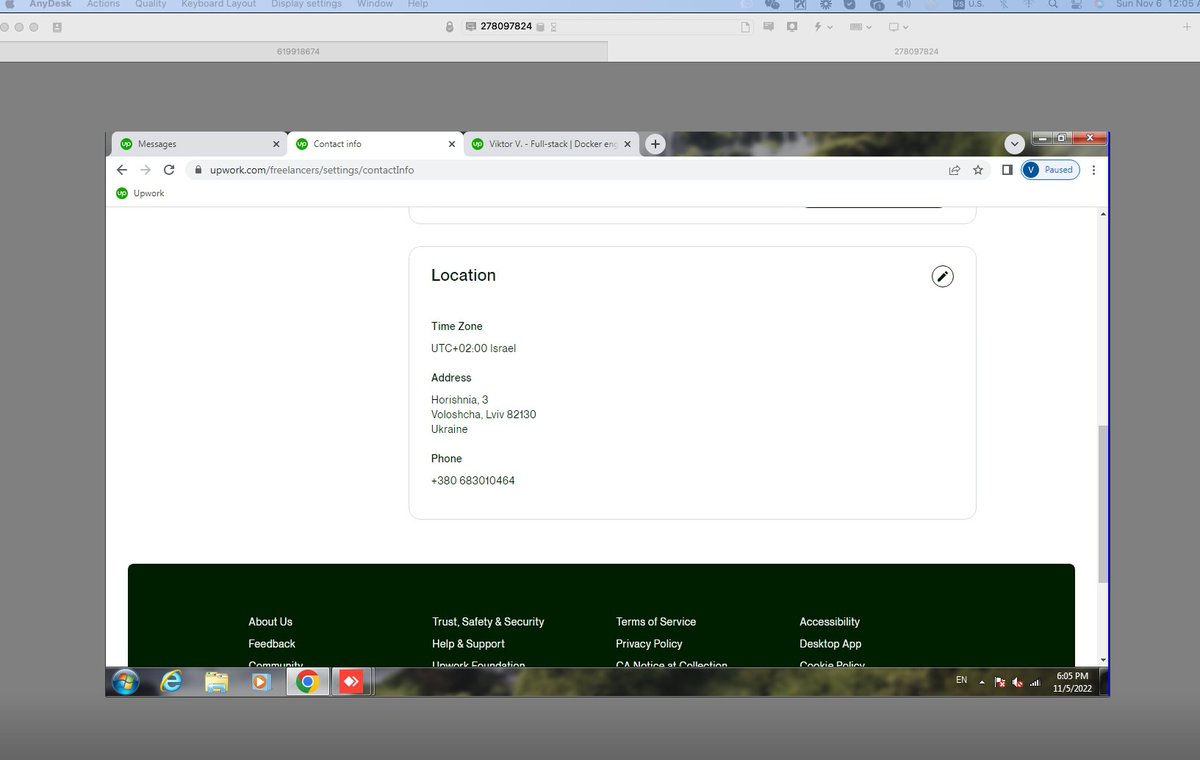
Task: Reload the Upwork contact info page
Action: click(x=169, y=170)
